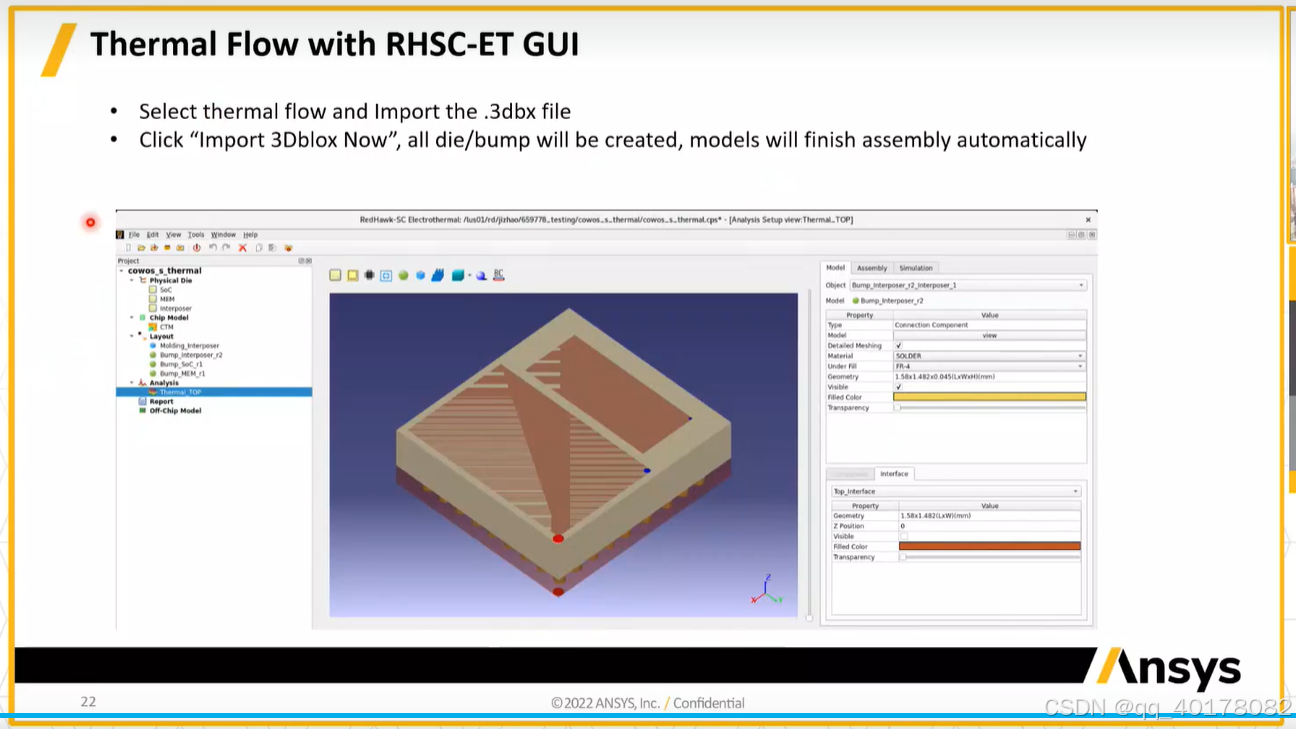Viewport: 1296px width, 729px height.
Task: Click the Redo arrow icon
Action: [x=226, y=248]
